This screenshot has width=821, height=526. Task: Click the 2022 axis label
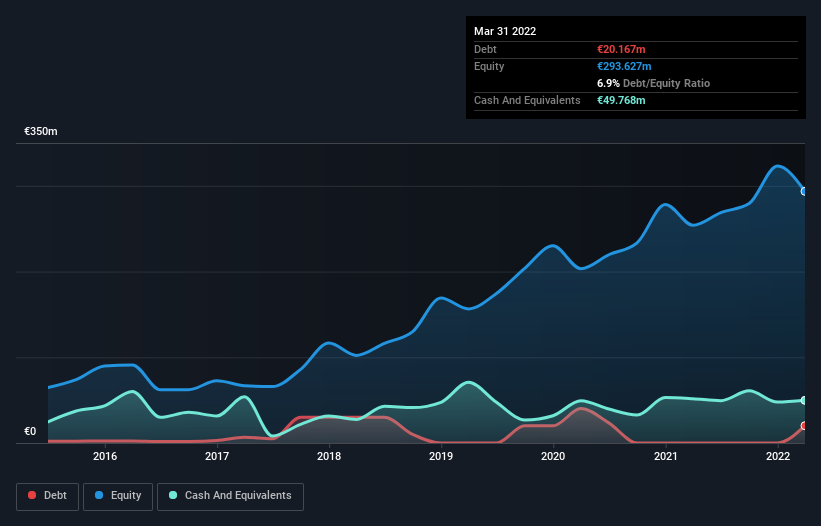point(778,456)
